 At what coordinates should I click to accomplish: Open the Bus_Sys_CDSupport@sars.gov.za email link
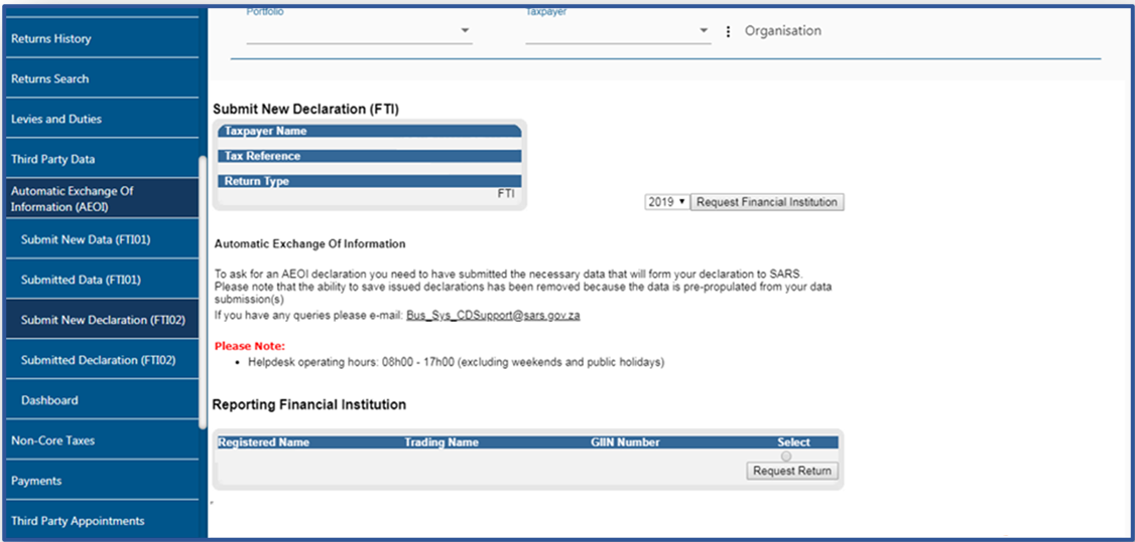pos(493,315)
